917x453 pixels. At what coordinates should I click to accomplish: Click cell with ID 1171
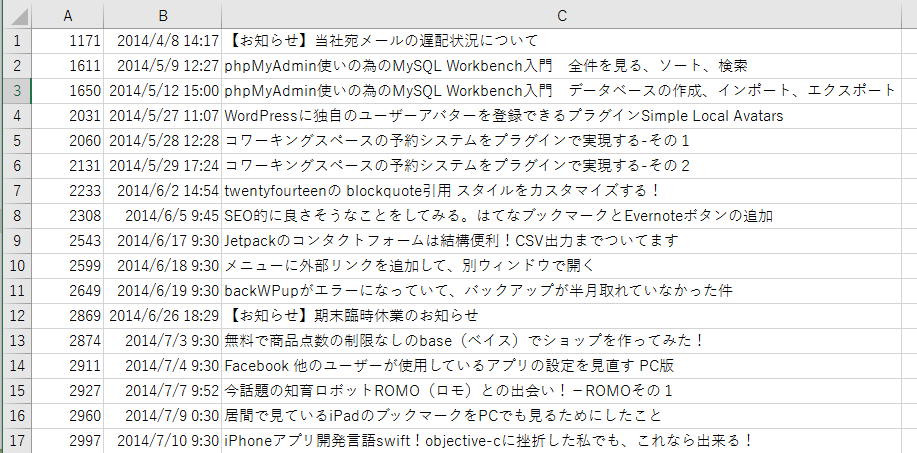tap(68, 41)
